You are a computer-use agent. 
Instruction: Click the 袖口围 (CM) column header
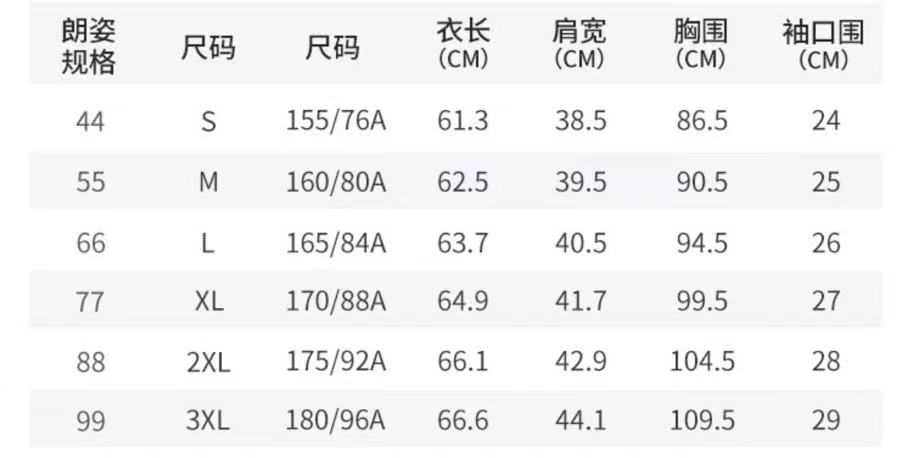coord(825,47)
